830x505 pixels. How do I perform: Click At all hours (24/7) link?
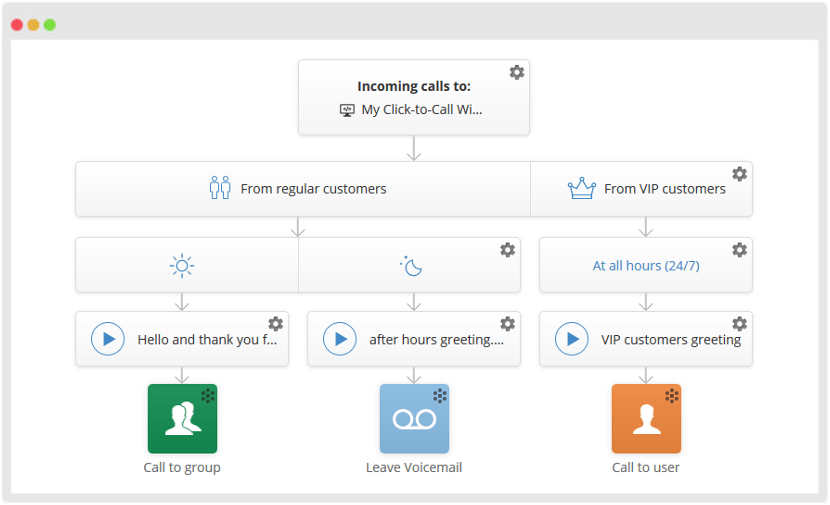click(646, 266)
